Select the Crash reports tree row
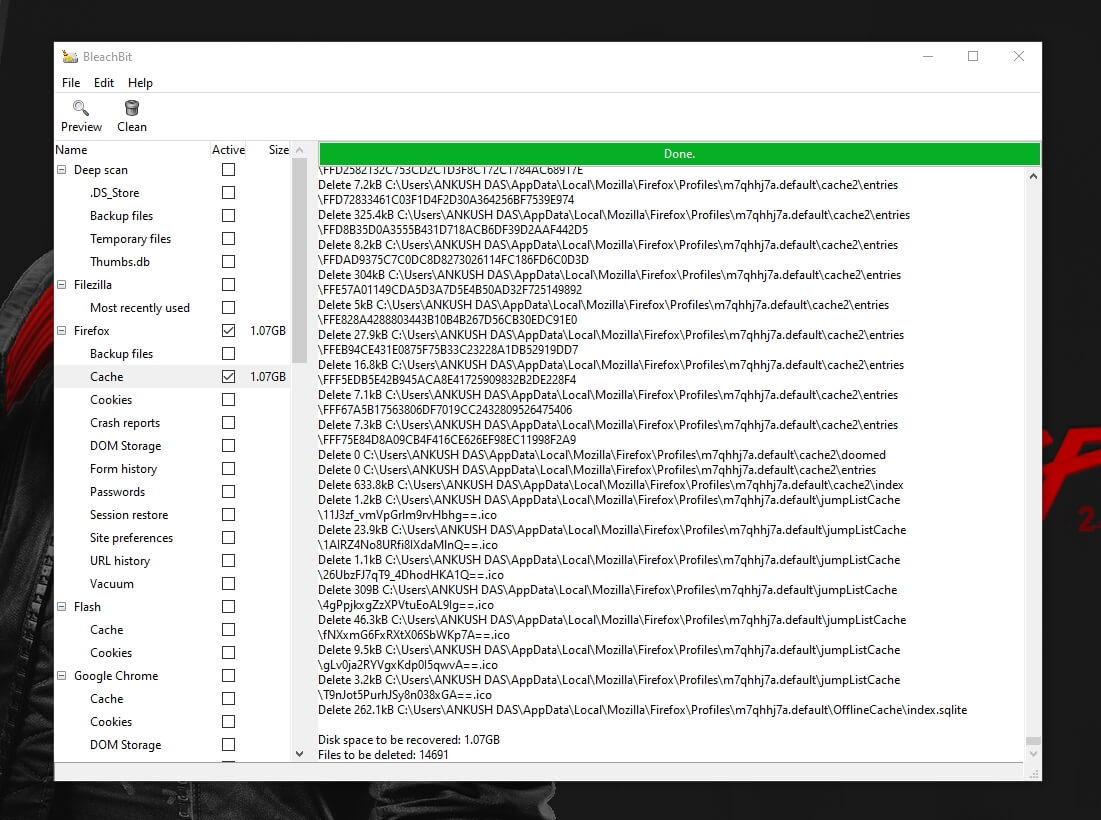 click(172, 423)
